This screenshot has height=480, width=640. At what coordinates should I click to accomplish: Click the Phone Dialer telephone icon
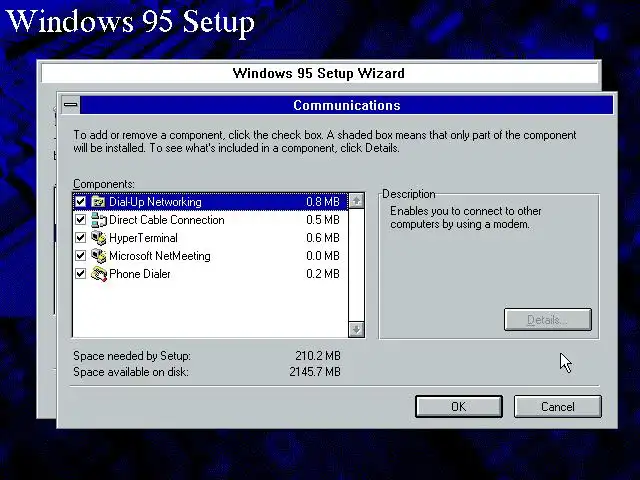(99, 273)
